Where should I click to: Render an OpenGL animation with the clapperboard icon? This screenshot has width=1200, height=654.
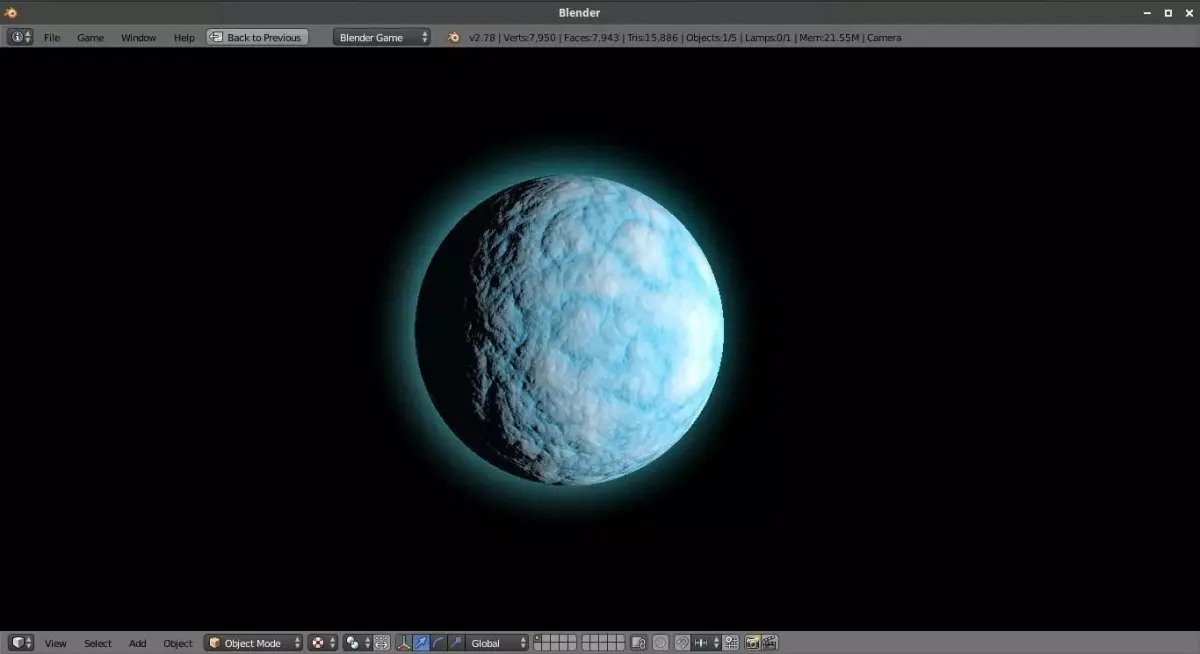770,643
